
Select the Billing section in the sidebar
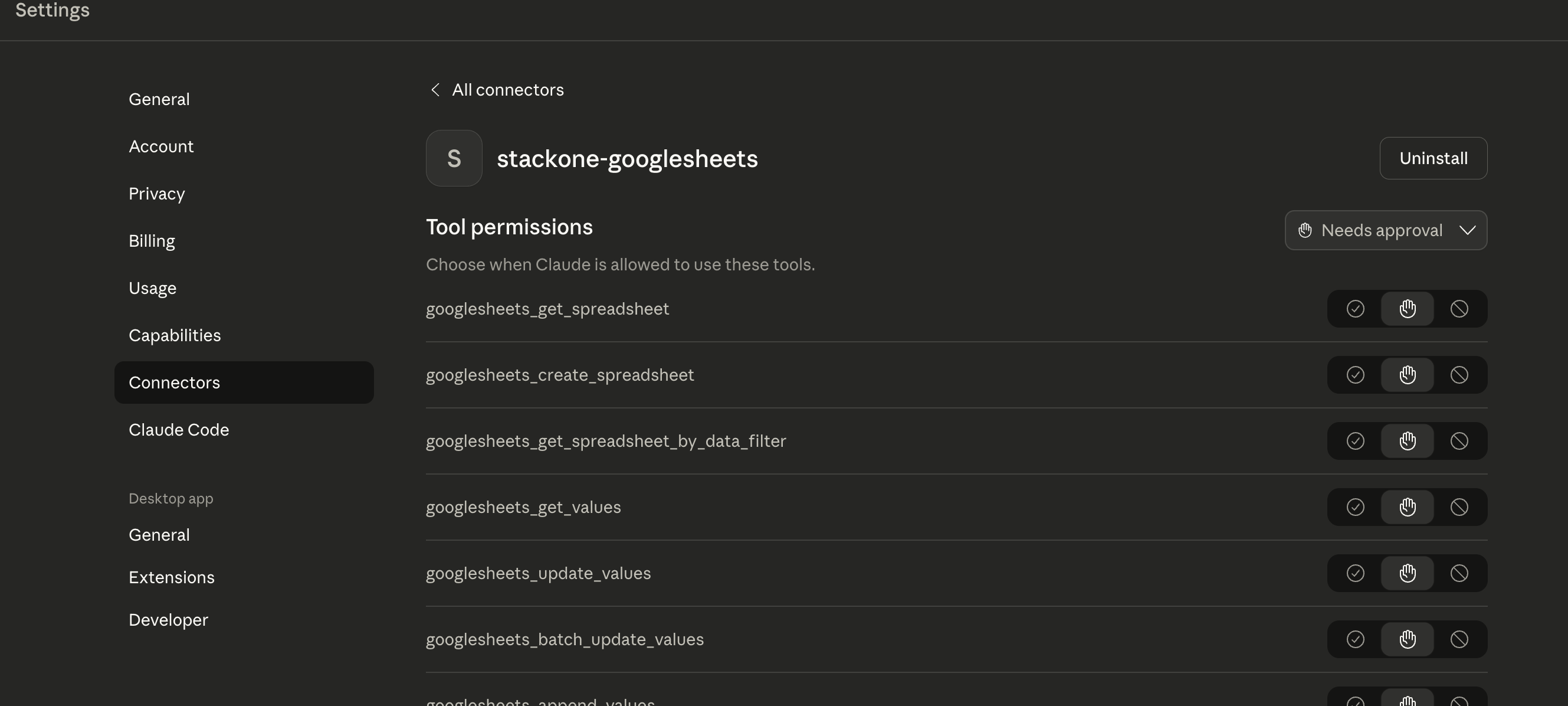point(152,241)
